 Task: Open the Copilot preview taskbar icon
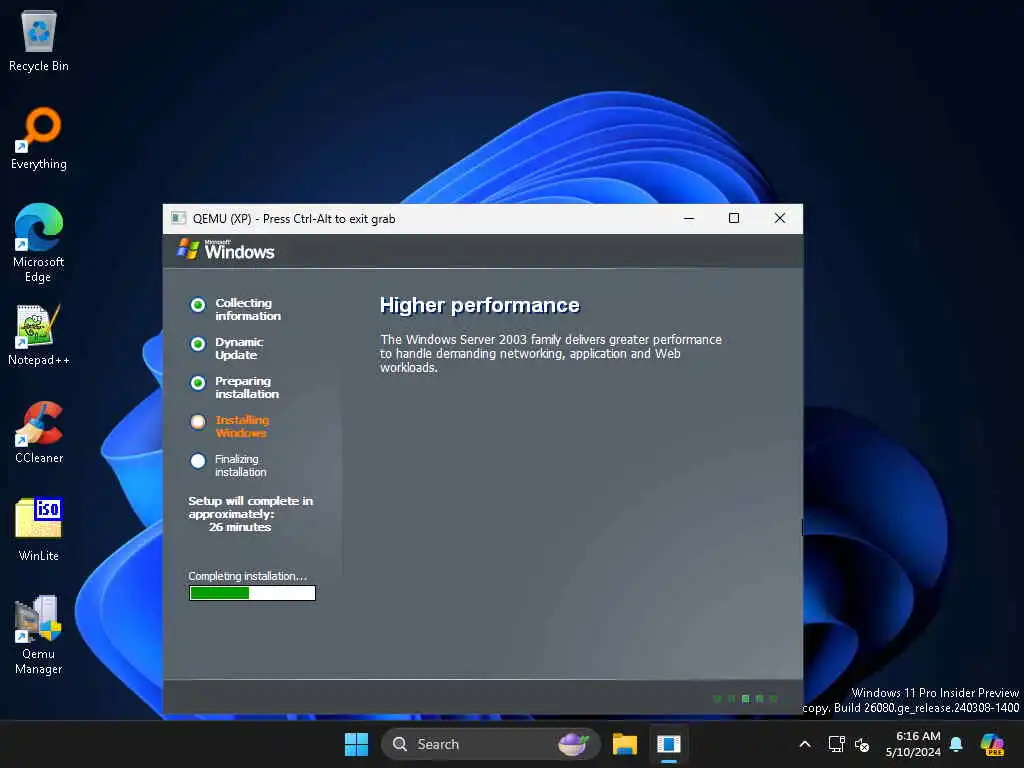[x=992, y=744]
